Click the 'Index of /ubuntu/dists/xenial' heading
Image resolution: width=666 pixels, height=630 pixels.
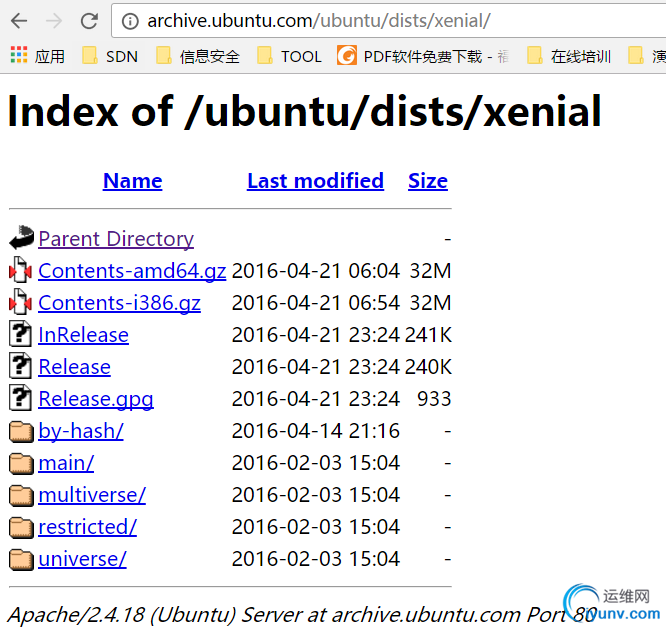click(x=305, y=111)
